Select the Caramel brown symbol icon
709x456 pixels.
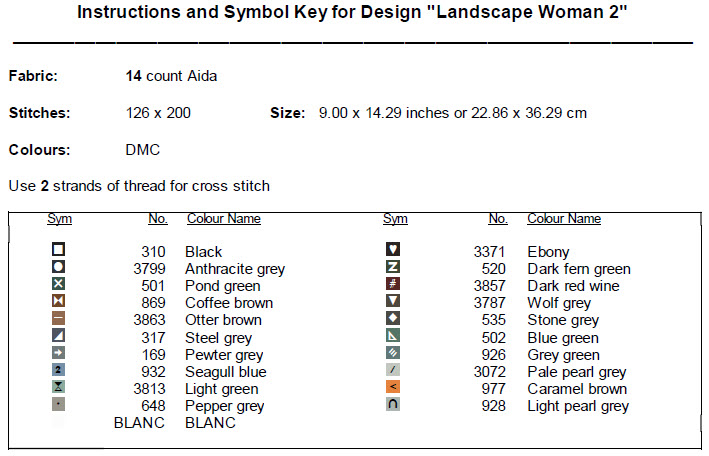pos(393,387)
